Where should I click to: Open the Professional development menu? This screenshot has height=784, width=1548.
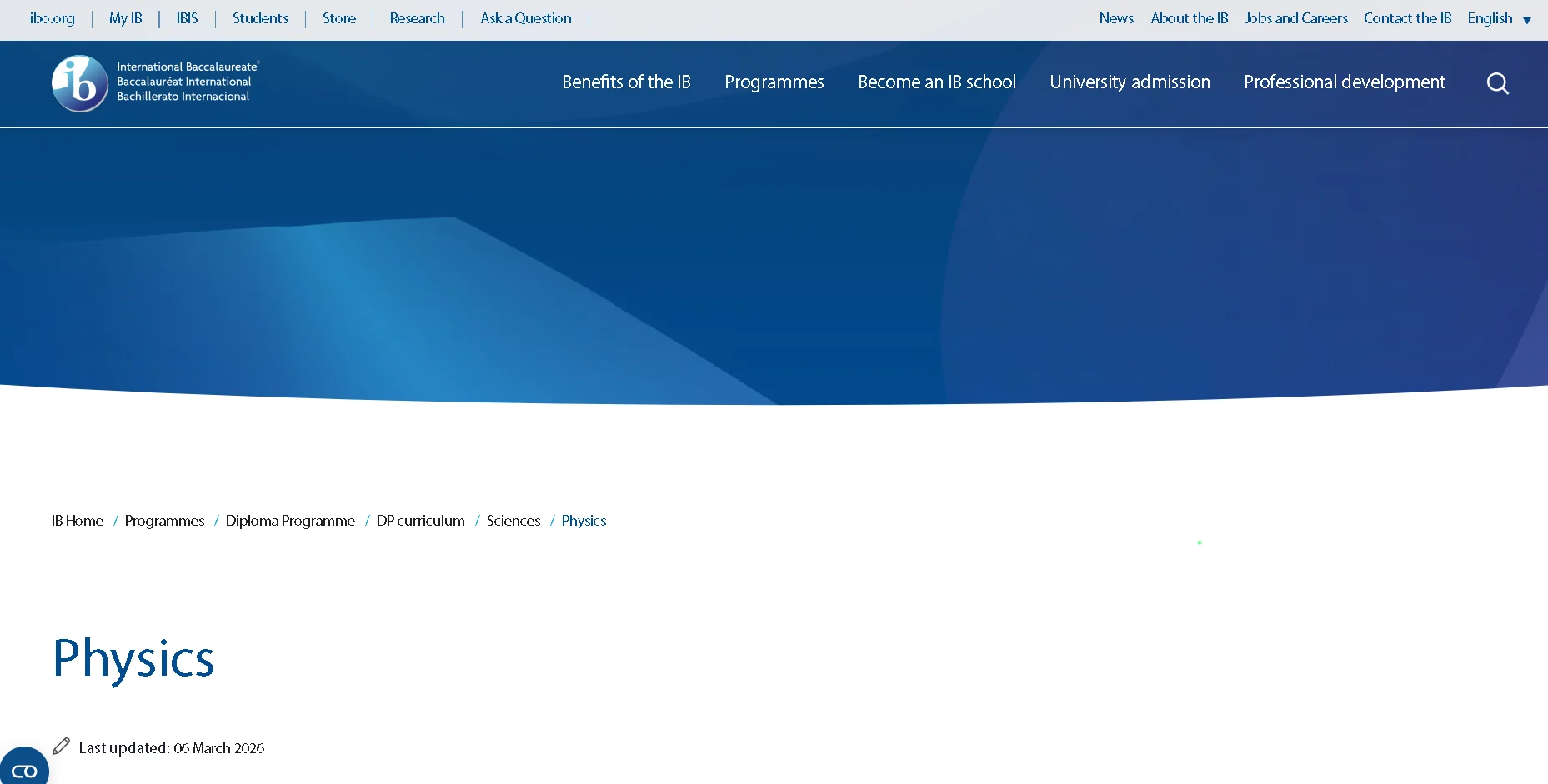pos(1343,82)
